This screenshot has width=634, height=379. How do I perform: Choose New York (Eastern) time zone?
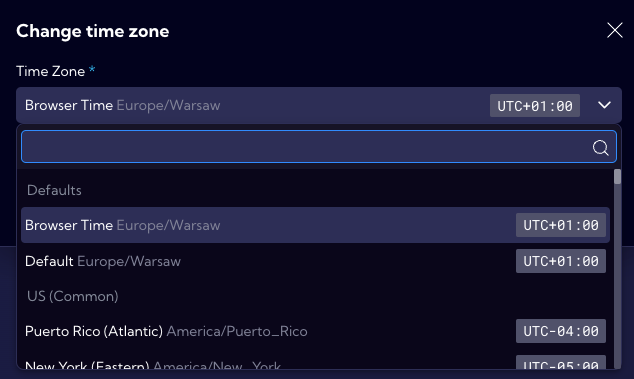coord(315,362)
